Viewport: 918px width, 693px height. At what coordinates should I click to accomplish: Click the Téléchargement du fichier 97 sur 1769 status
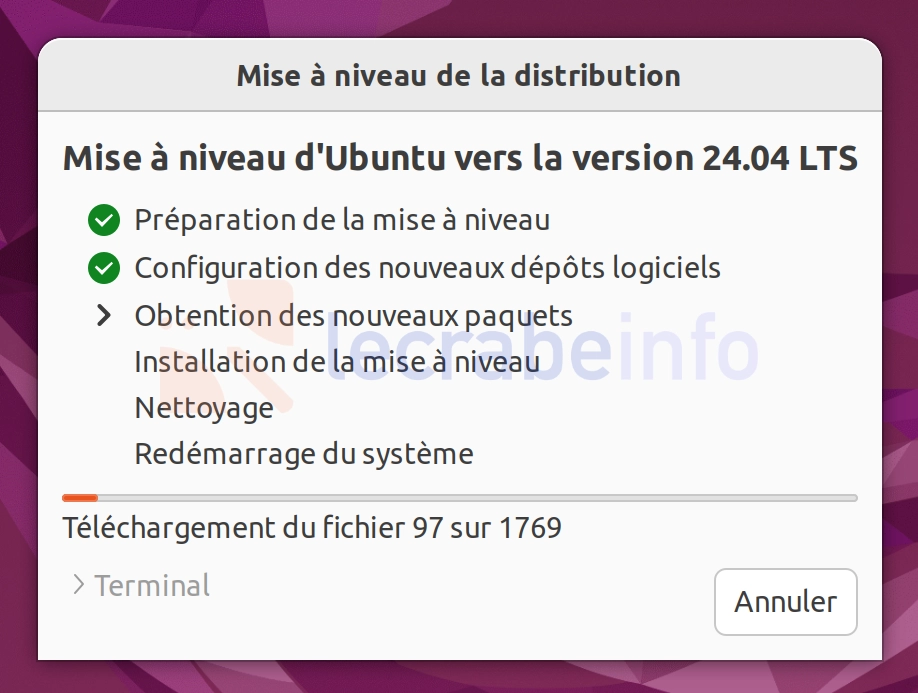(312, 528)
